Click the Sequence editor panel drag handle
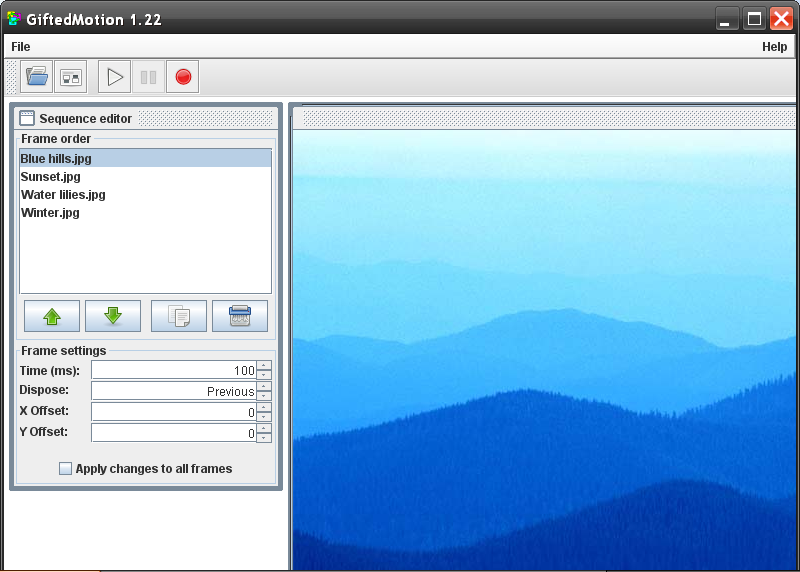The width and height of the screenshot is (800, 572). (x=206, y=118)
